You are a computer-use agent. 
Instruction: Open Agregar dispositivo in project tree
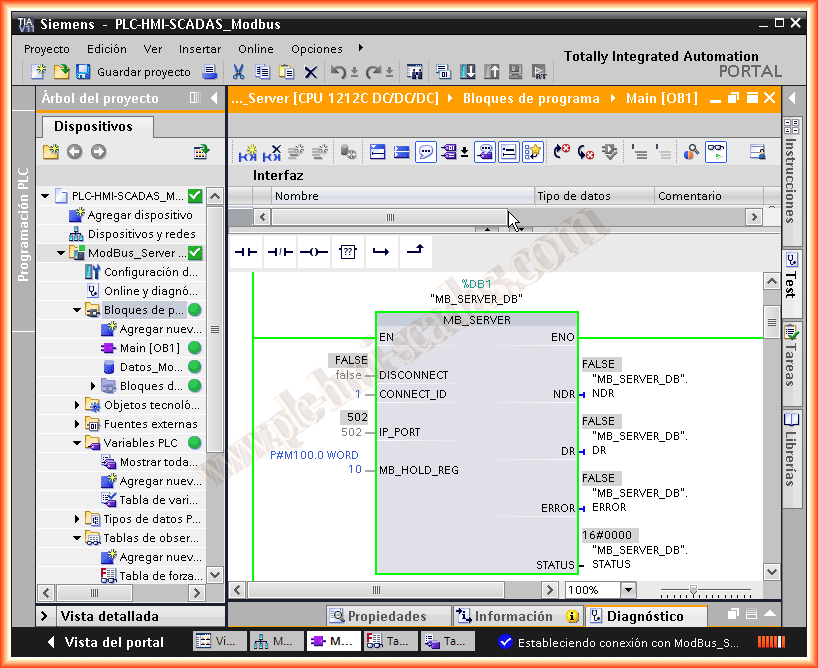coord(139,215)
